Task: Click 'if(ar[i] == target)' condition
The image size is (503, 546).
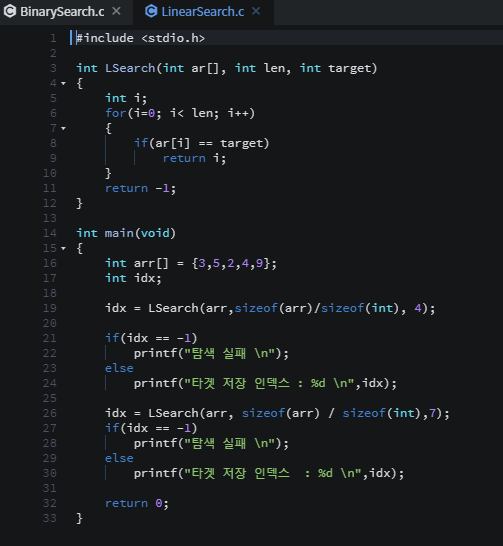Action: pos(202,143)
